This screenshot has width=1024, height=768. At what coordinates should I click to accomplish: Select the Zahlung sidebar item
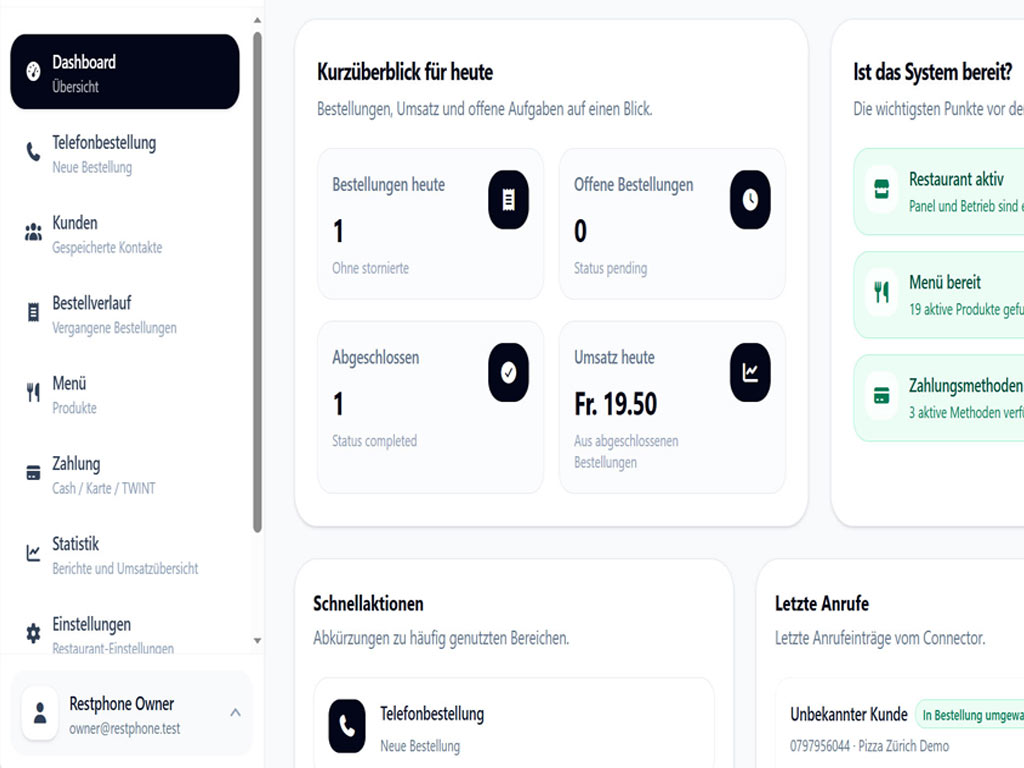click(x=125, y=475)
